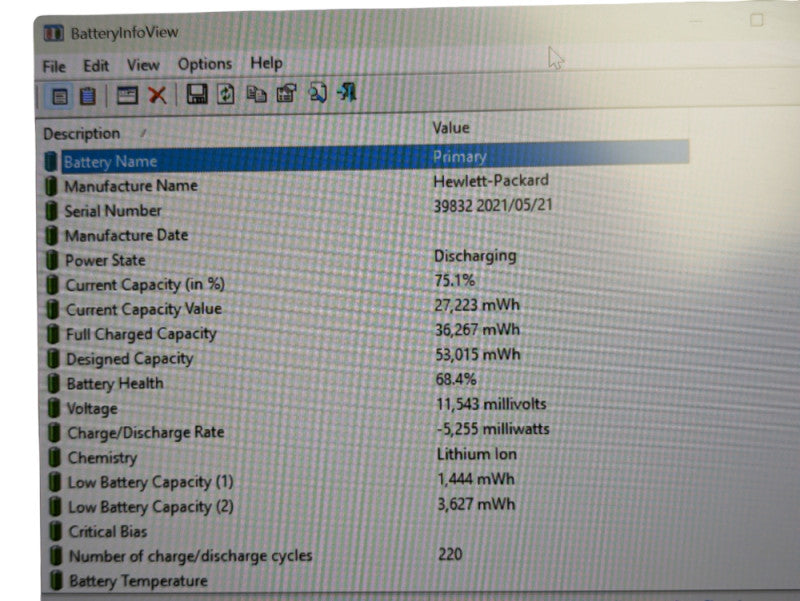Click the Exit toolbar icon
Viewport: 800px width, 601px height.
click(x=347, y=92)
